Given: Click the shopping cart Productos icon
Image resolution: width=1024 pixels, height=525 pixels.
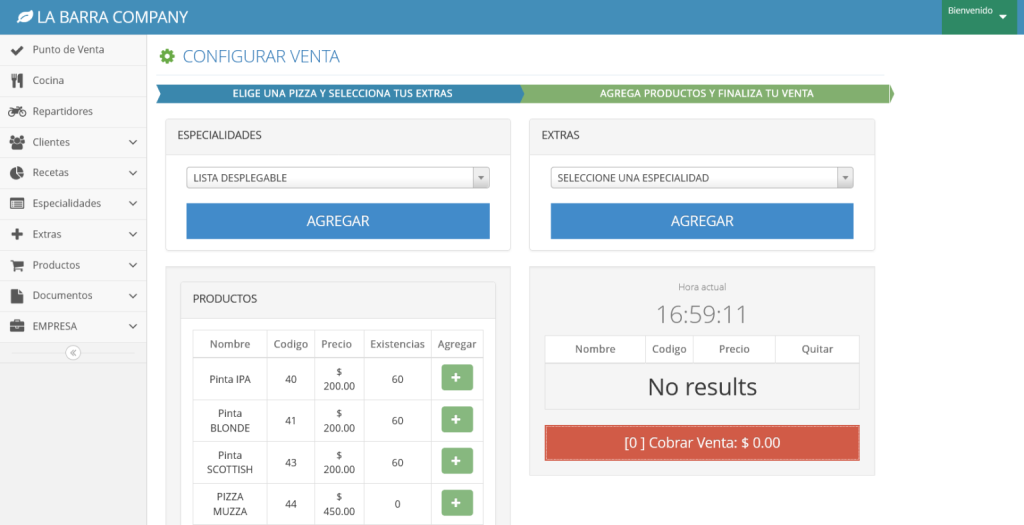Looking at the screenshot, I should [17, 265].
